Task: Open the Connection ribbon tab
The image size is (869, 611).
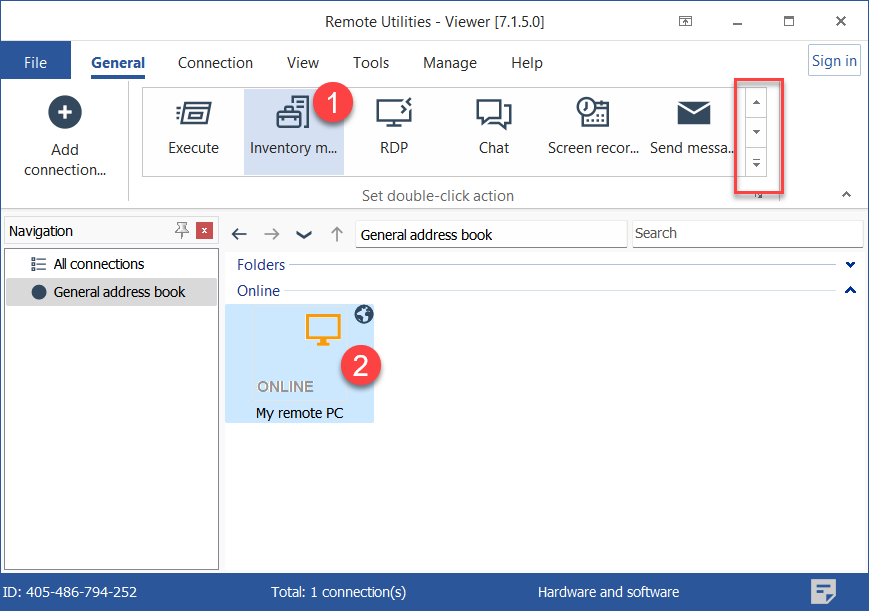Action: pos(215,62)
